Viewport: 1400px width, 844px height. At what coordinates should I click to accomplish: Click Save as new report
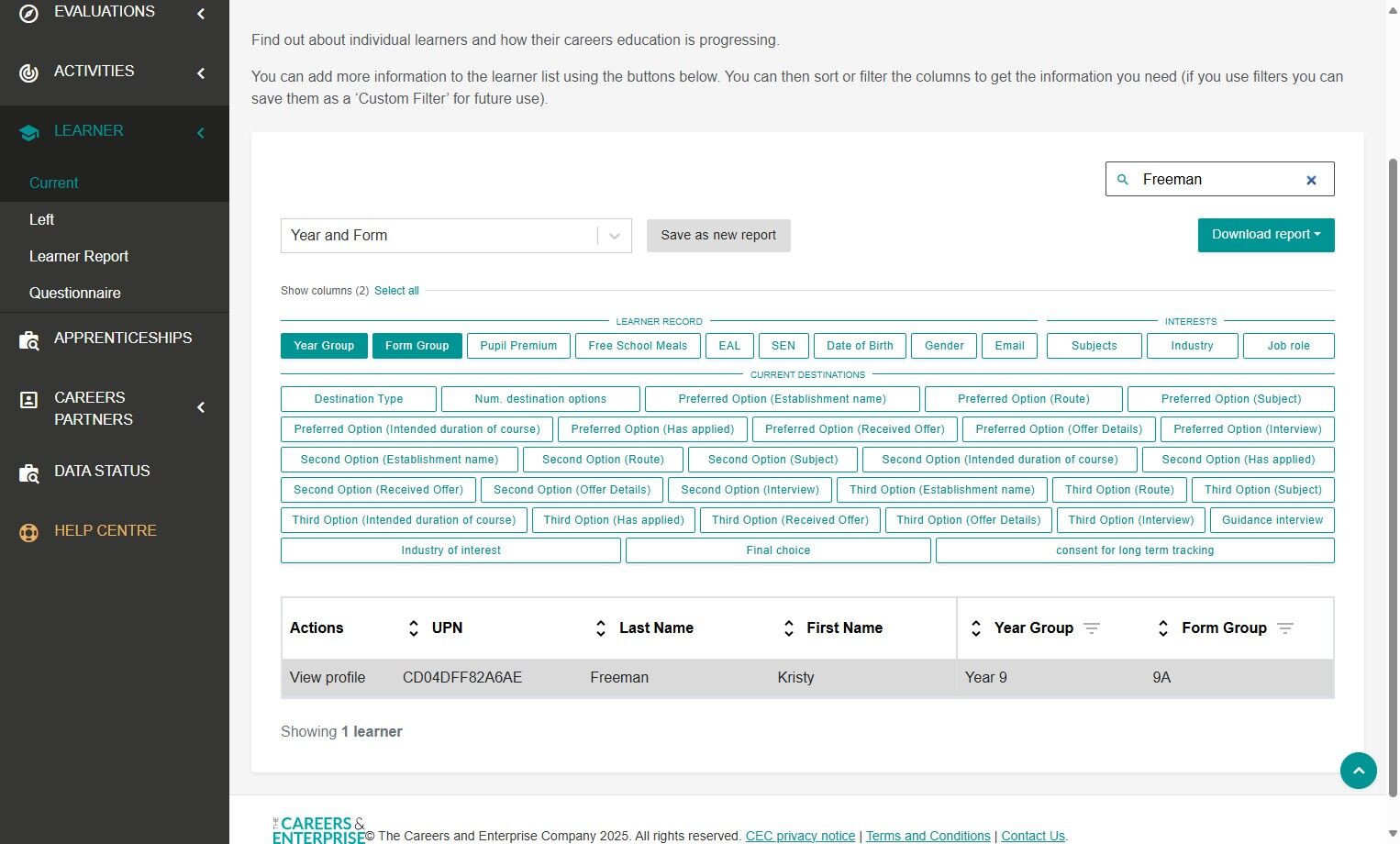click(718, 236)
